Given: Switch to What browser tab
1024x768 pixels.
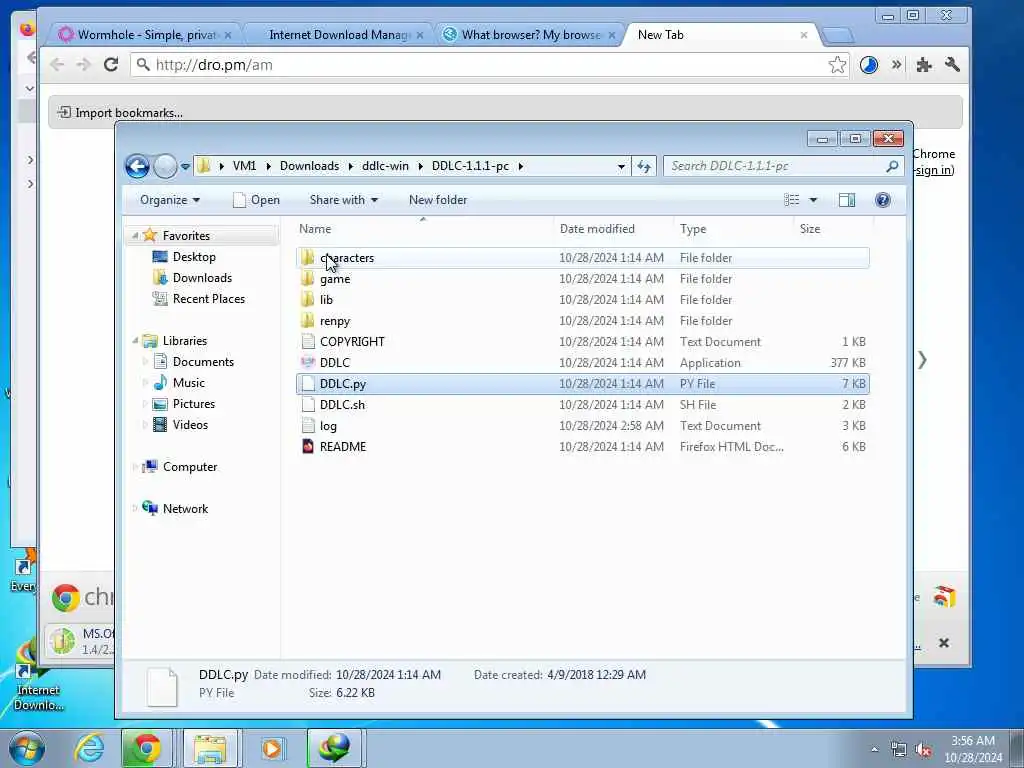Looking at the screenshot, I should pos(530,35).
